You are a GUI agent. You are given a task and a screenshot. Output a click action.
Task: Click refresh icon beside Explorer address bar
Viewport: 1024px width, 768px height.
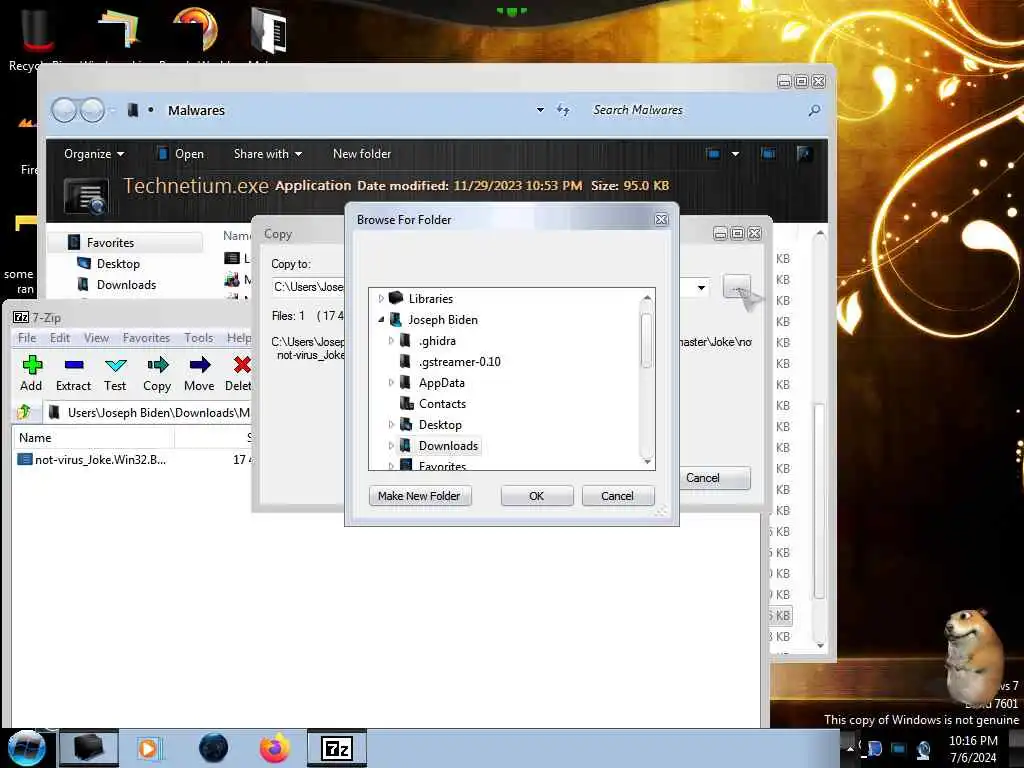point(563,110)
